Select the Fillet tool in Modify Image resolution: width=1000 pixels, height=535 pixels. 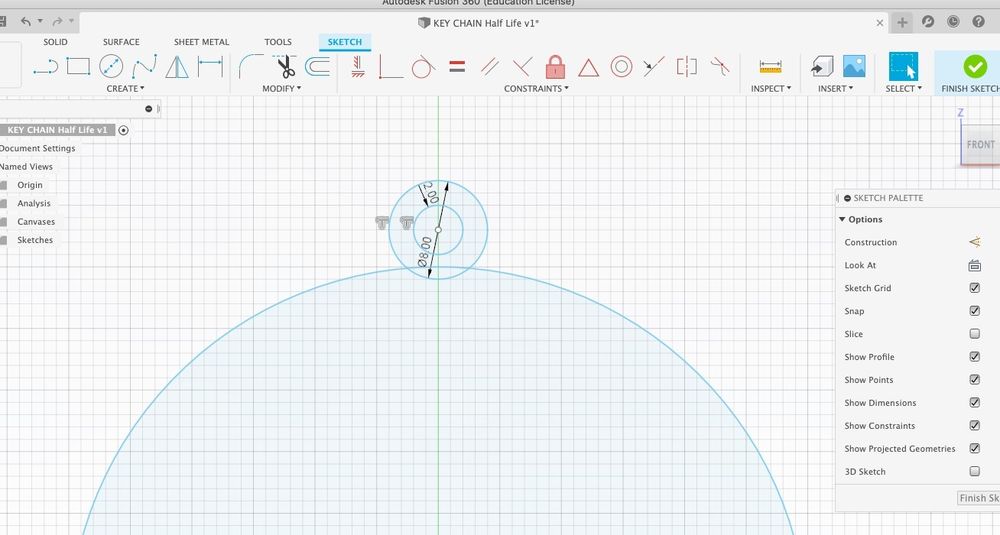pyautogui.click(x=251, y=66)
